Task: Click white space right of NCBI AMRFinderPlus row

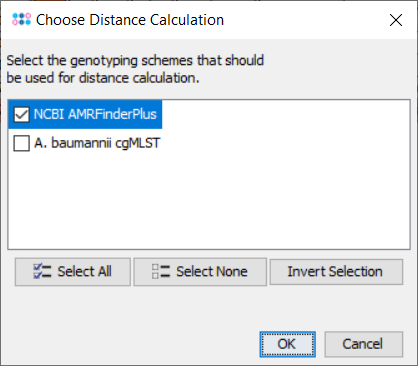Action: coord(286,114)
